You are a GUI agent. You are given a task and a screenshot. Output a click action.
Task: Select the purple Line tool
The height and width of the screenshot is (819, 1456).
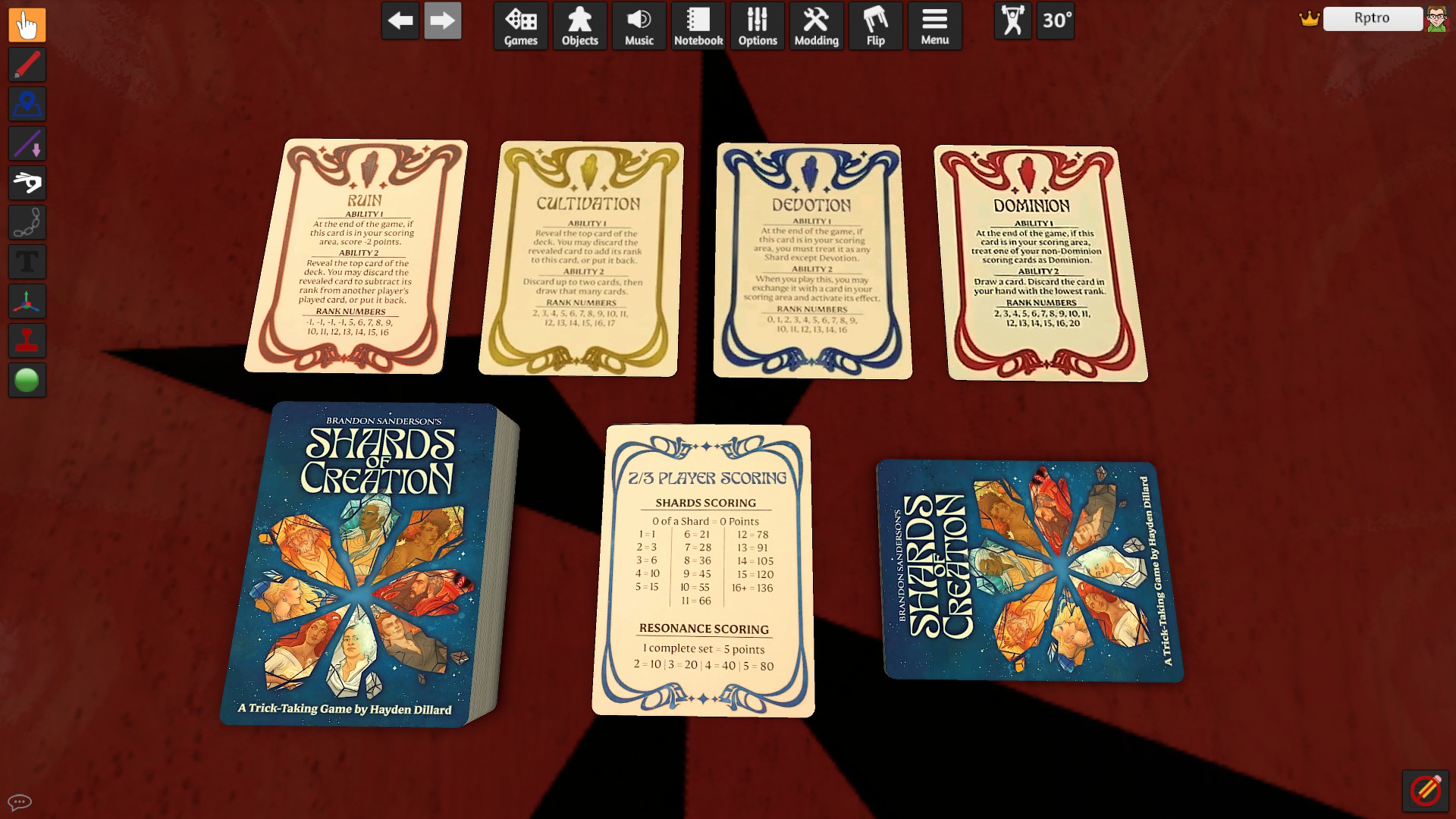click(27, 143)
